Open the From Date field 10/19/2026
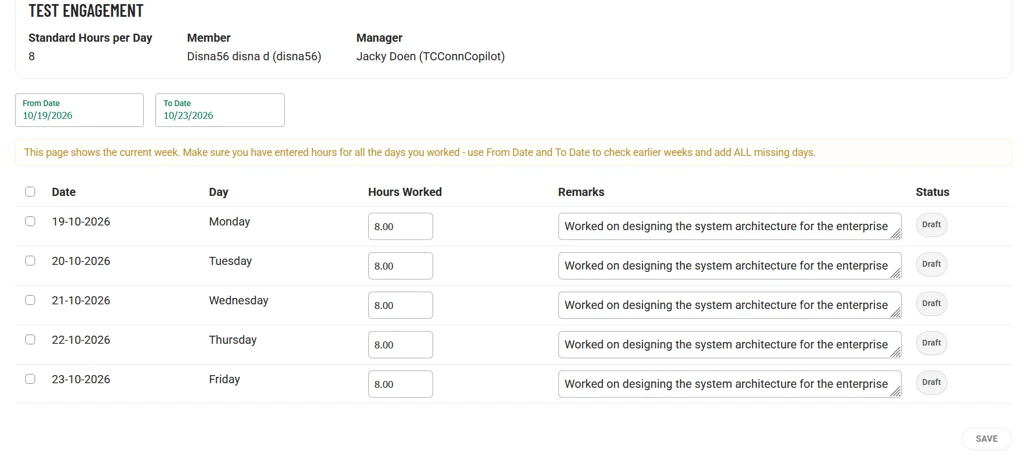 [x=79, y=110]
